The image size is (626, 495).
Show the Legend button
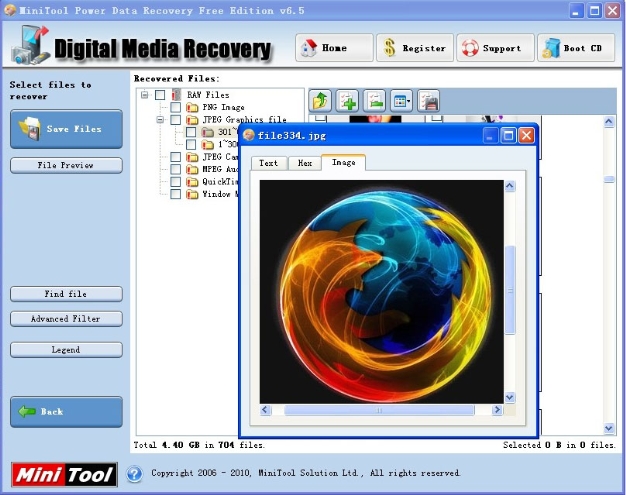(x=66, y=350)
